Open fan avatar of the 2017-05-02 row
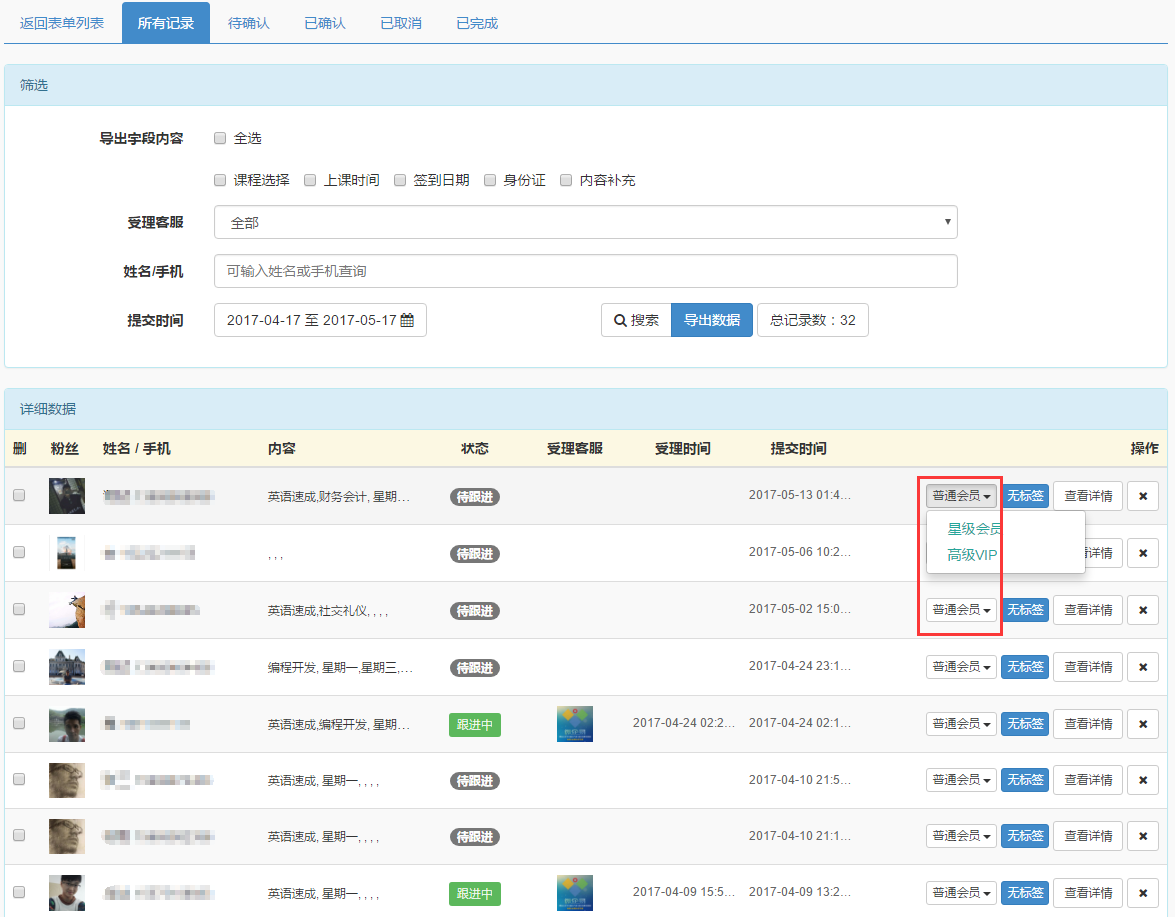The image size is (1175, 917). (x=67, y=610)
